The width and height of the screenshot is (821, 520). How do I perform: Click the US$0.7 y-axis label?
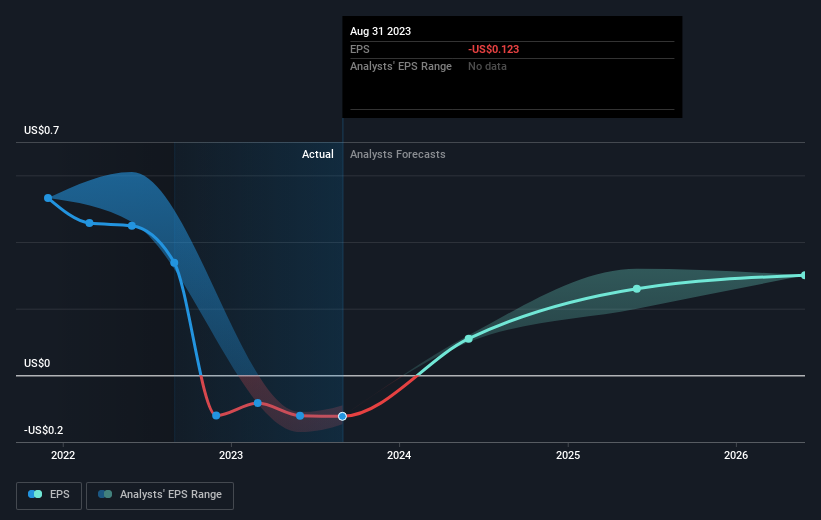click(x=41, y=130)
